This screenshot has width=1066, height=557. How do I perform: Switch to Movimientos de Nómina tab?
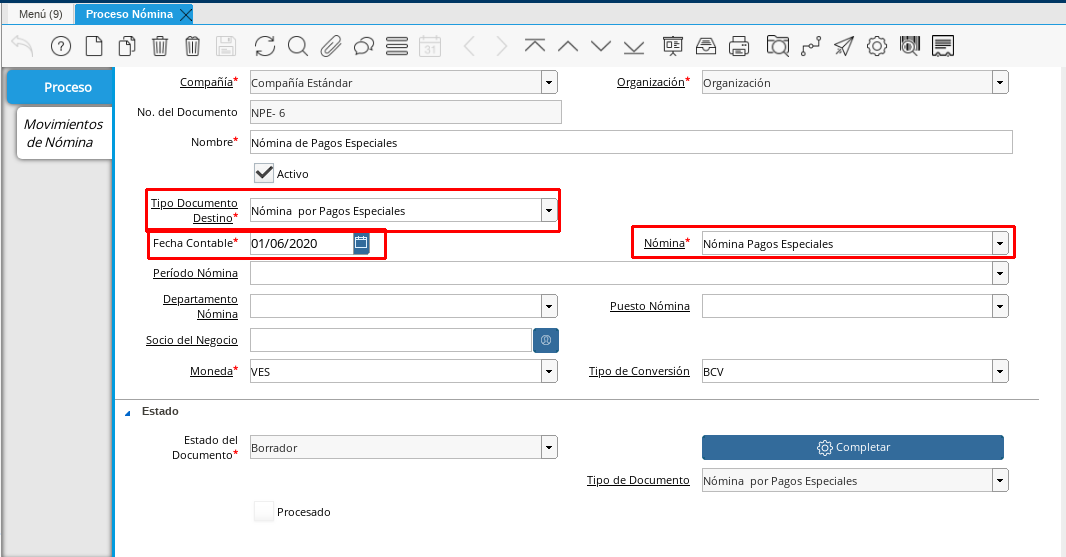click(62, 133)
